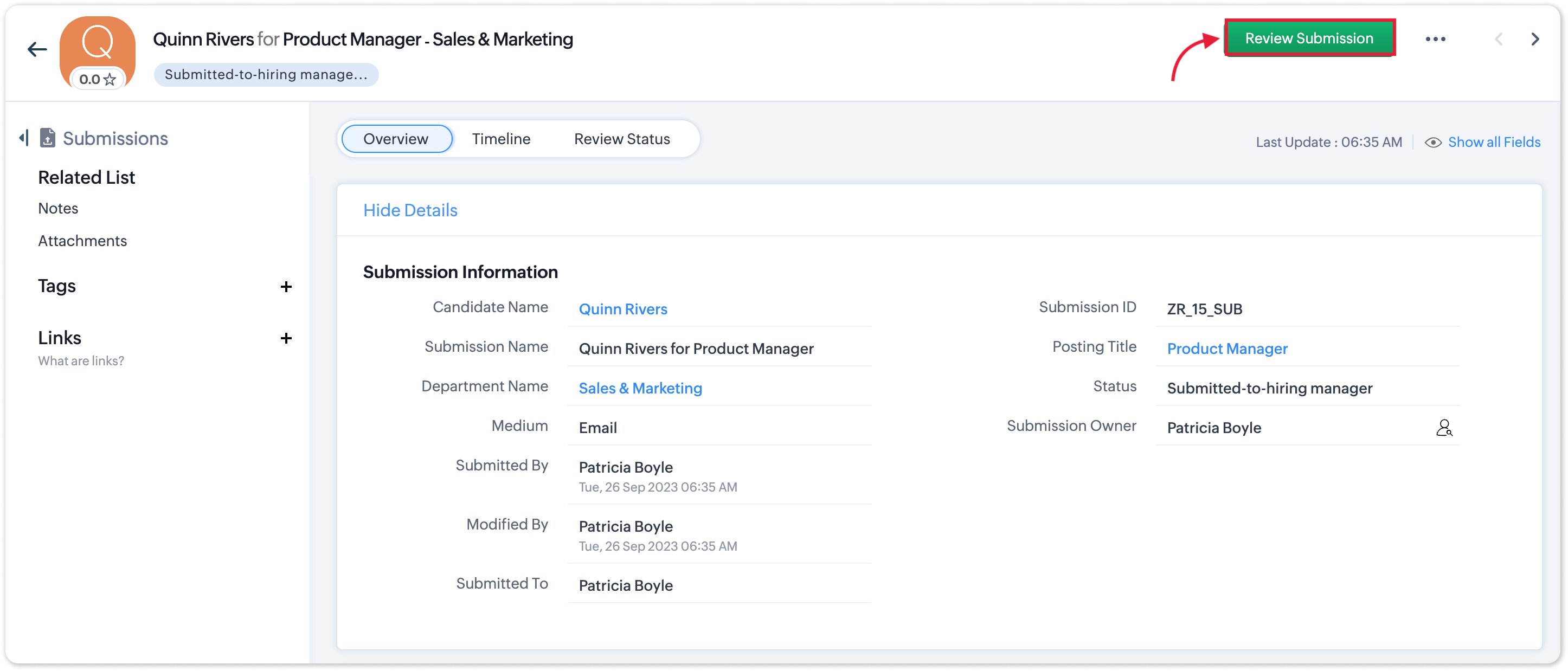Select the Overview tab
The image size is (1568, 671).
click(x=396, y=139)
